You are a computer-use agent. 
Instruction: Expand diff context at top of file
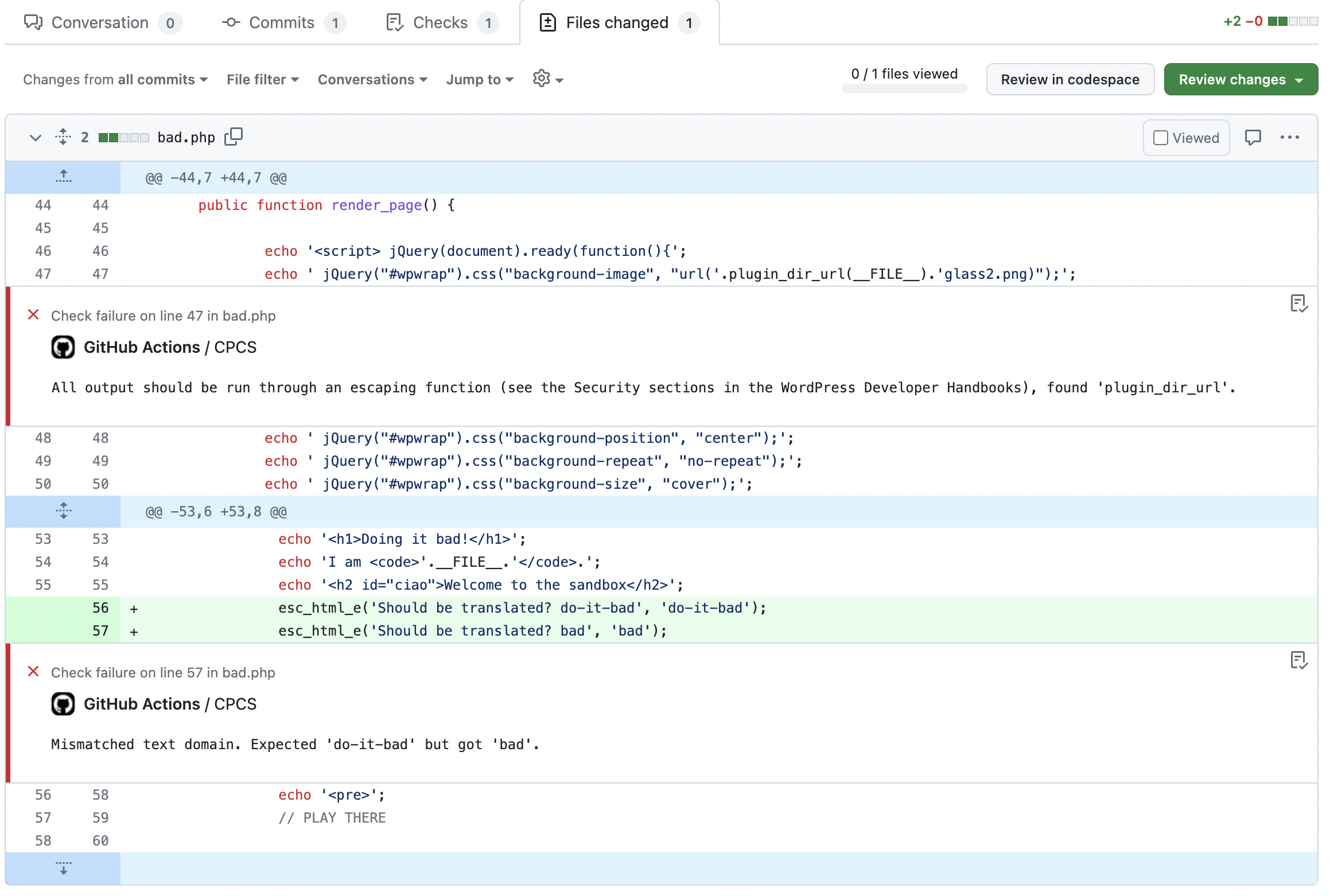pyautogui.click(x=63, y=177)
